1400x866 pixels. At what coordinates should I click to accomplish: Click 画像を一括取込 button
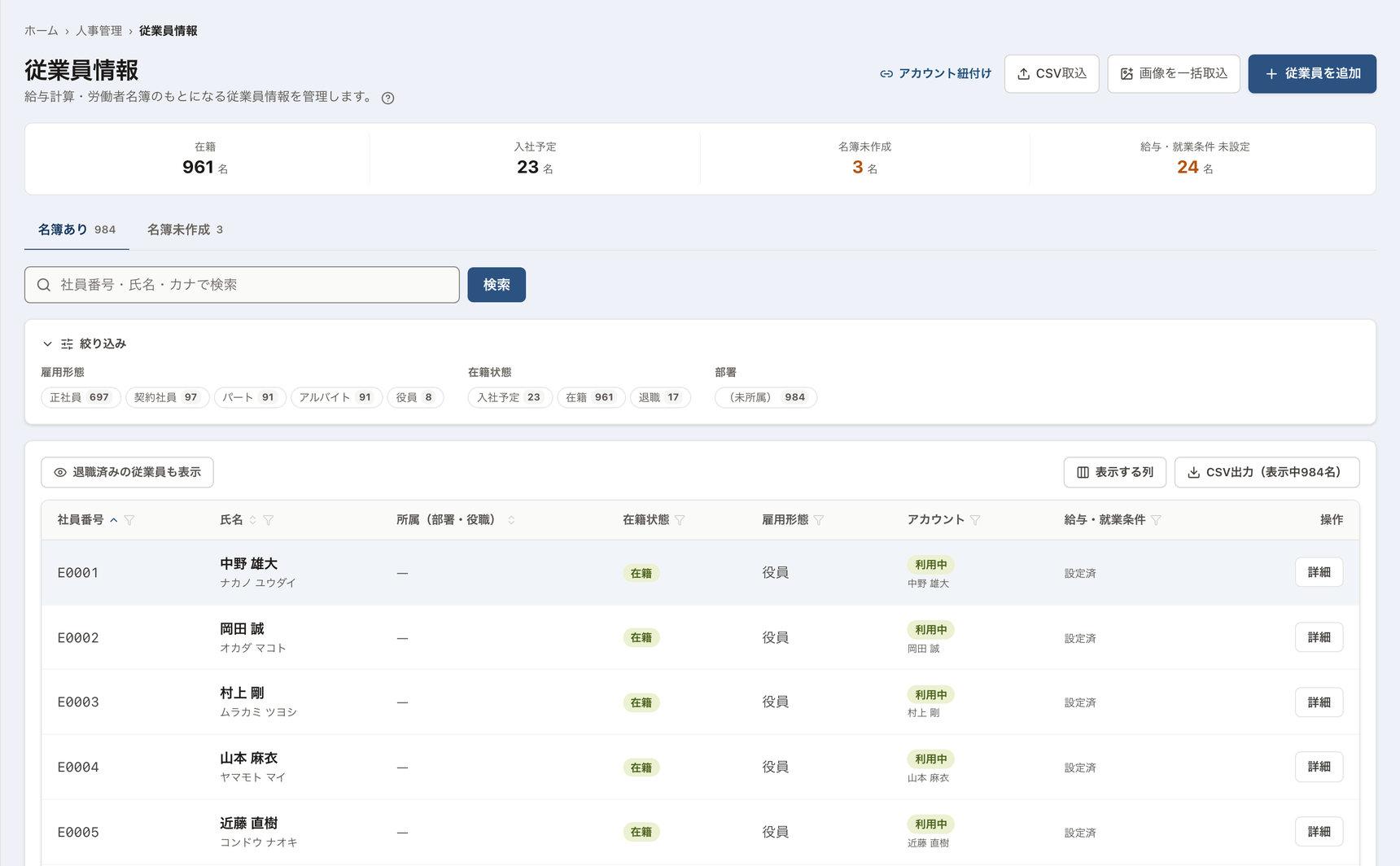click(1174, 73)
